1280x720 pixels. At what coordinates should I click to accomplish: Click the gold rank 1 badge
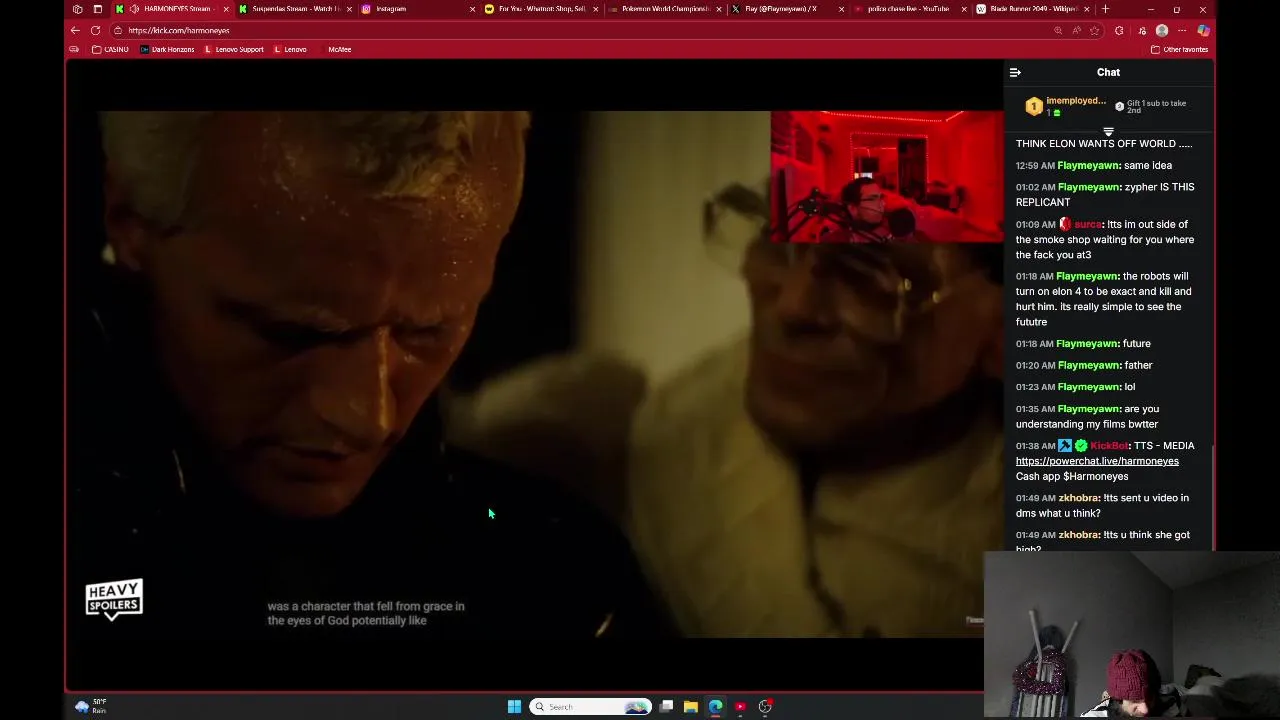tap(1033, 106)
